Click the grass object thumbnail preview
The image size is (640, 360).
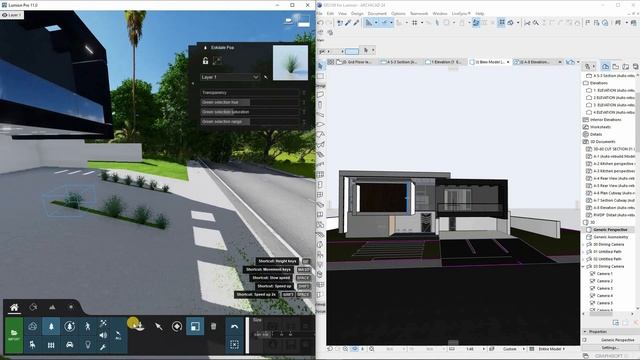point(290,62)
